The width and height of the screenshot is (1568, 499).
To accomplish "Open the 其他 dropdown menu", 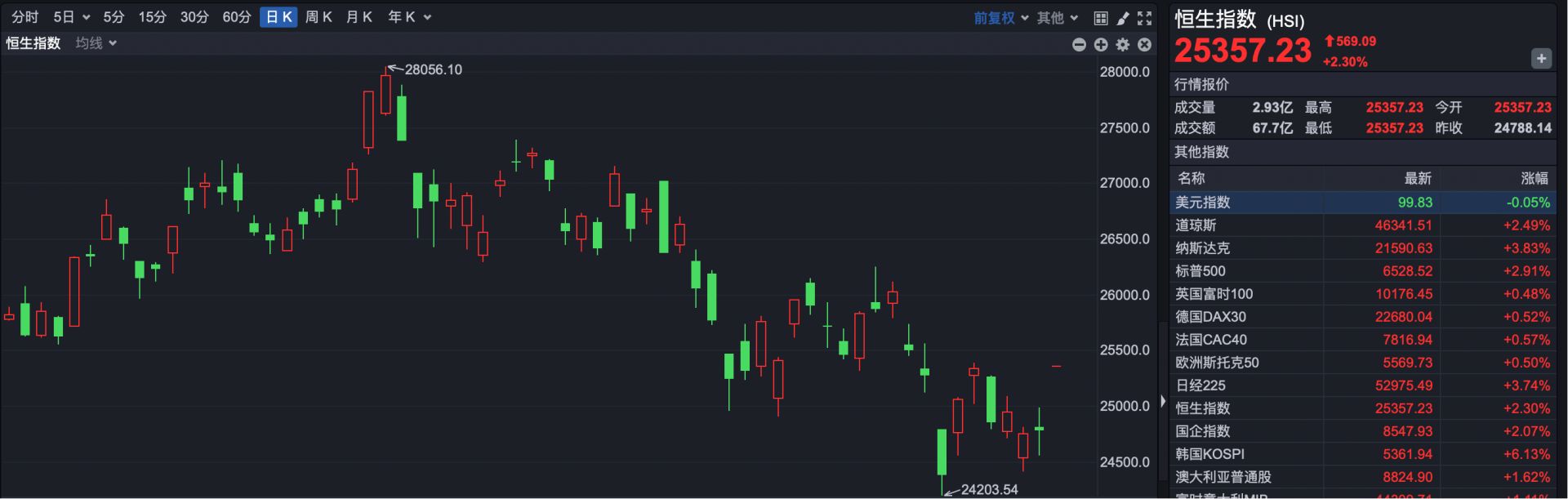I will point(1058,18).
